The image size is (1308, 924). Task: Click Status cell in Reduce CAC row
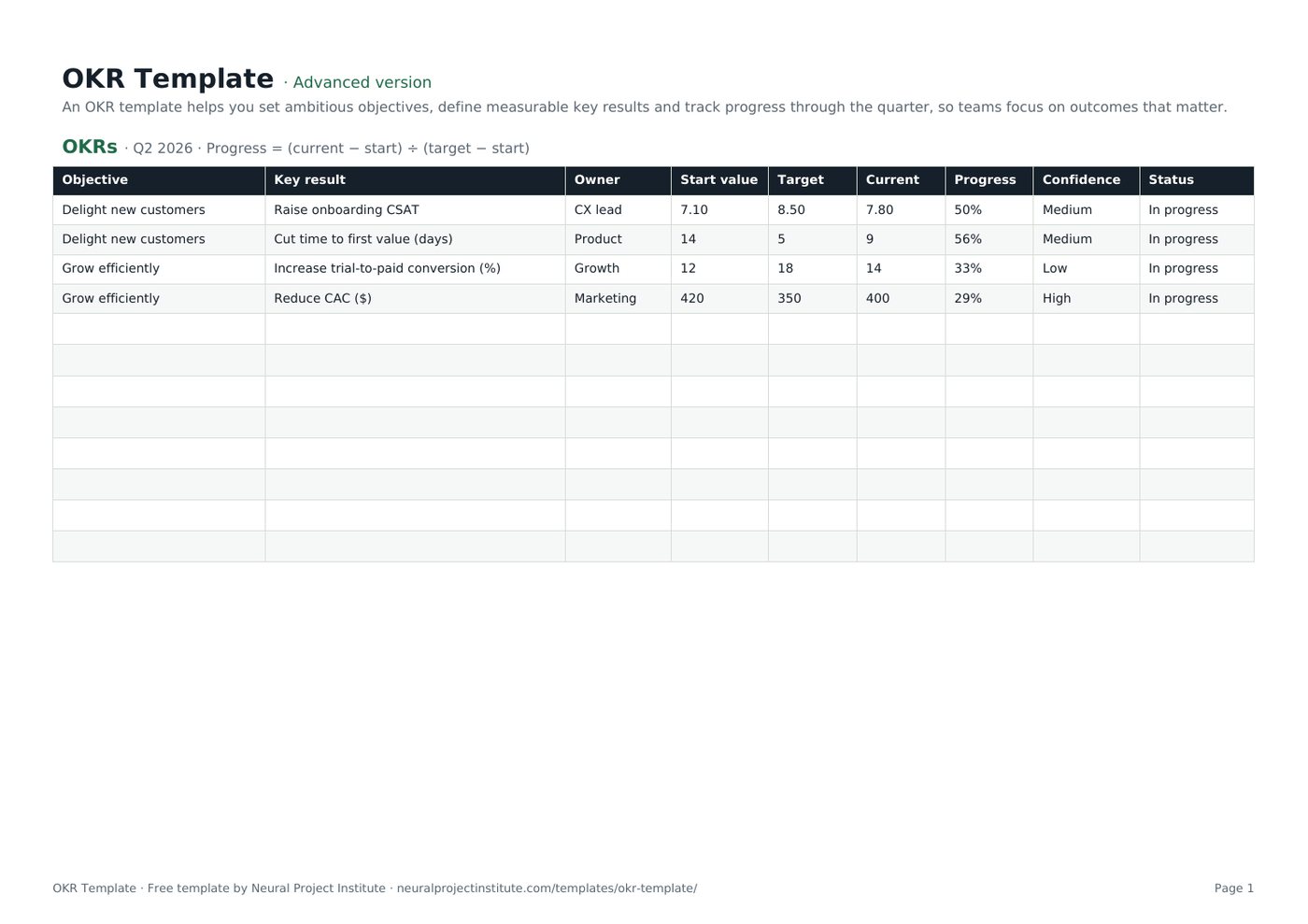1196,299
